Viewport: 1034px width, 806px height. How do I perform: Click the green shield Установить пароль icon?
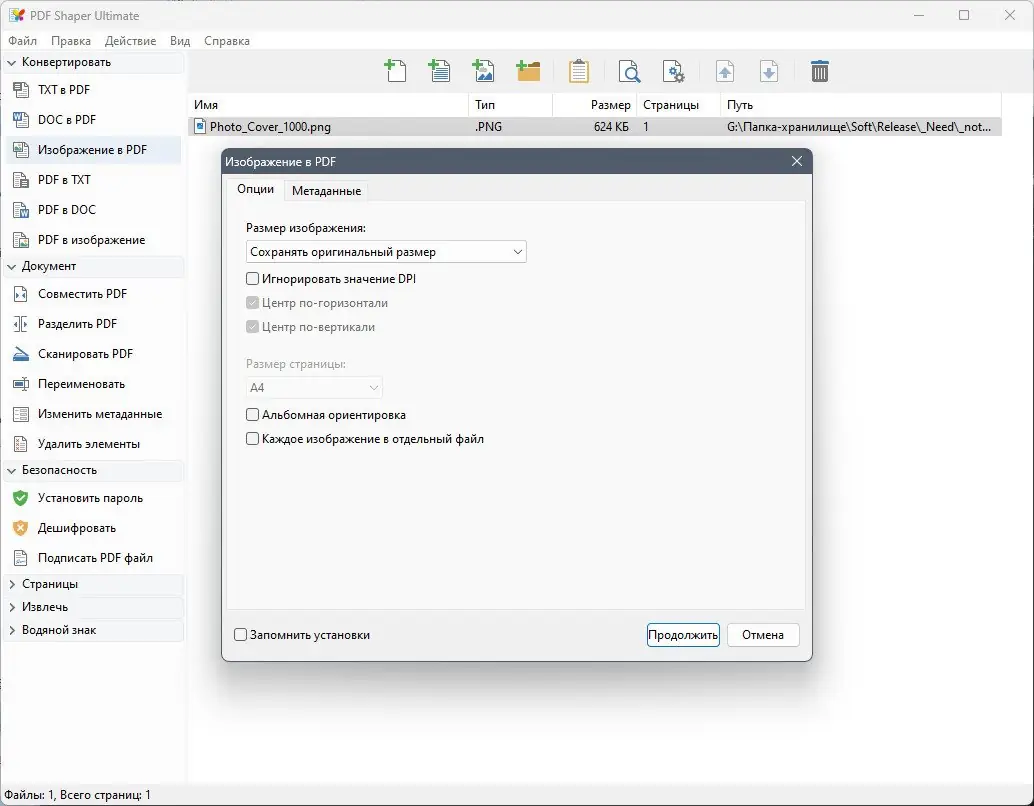coord(21,498)
